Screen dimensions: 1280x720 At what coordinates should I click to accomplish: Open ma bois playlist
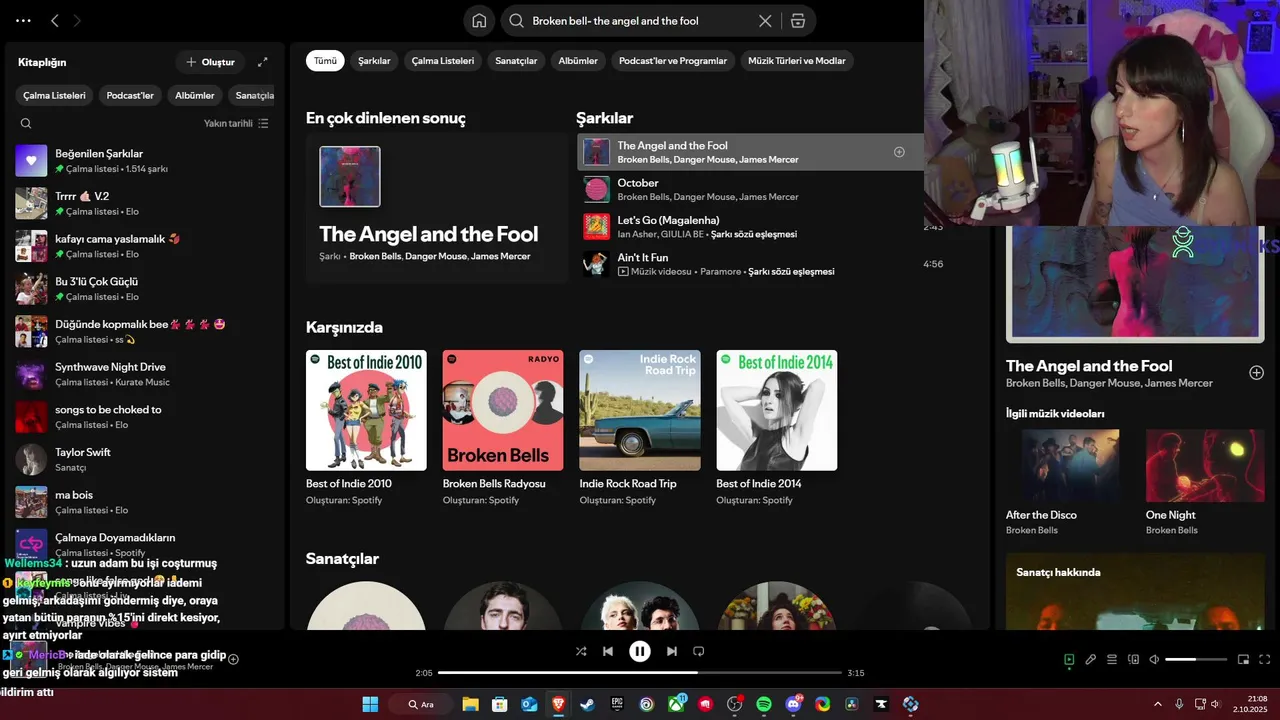tap(145, 502)
